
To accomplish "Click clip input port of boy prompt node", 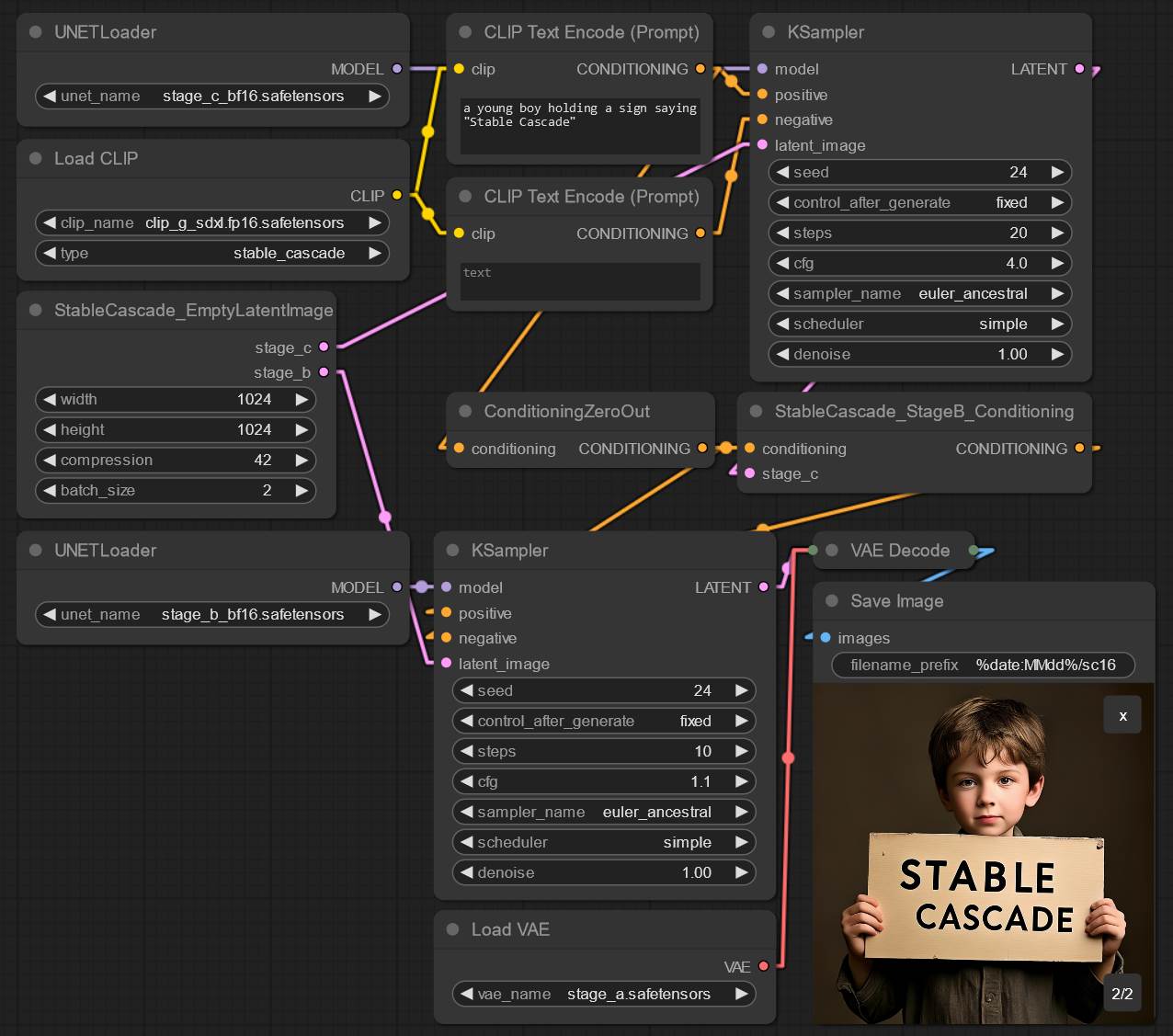I will 459,69.
